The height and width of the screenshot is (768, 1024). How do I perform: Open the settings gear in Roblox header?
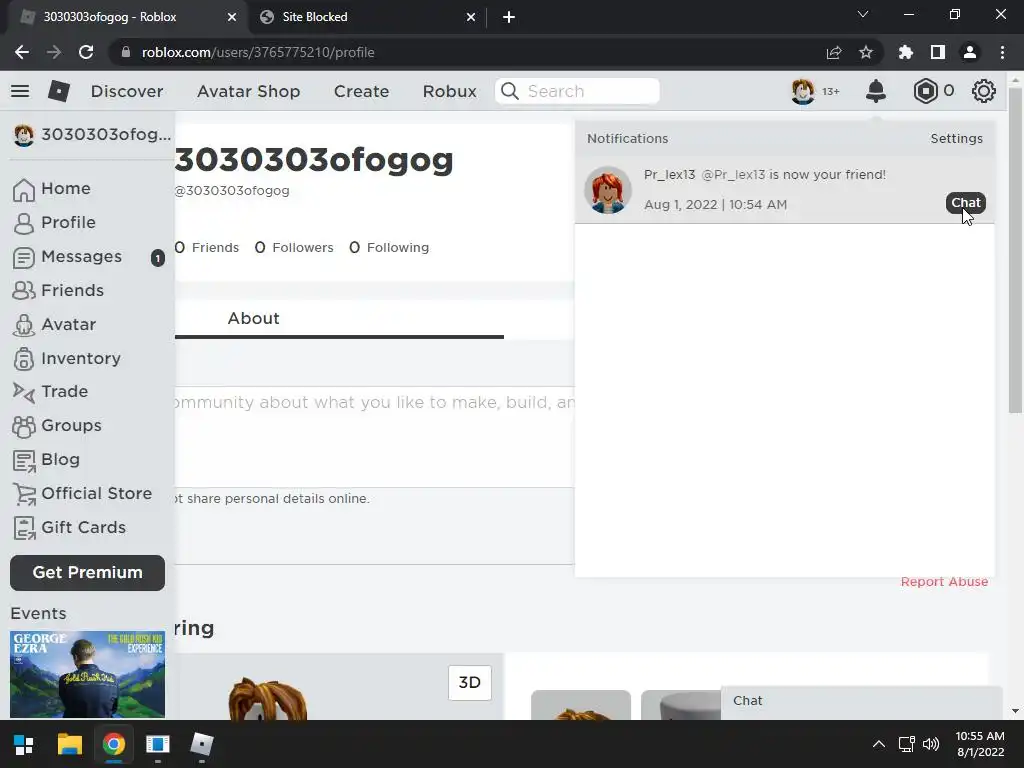[x=984, y=91]
